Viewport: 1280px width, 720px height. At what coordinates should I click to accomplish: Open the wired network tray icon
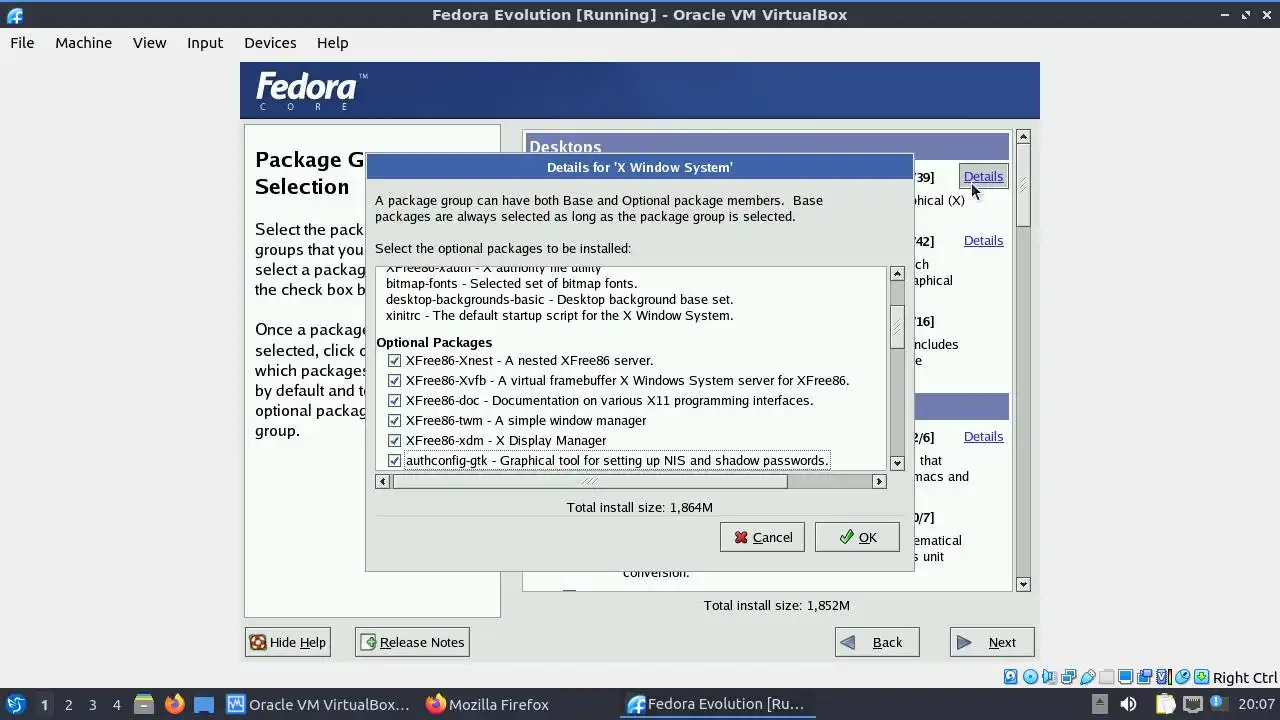coord(1193,704)
